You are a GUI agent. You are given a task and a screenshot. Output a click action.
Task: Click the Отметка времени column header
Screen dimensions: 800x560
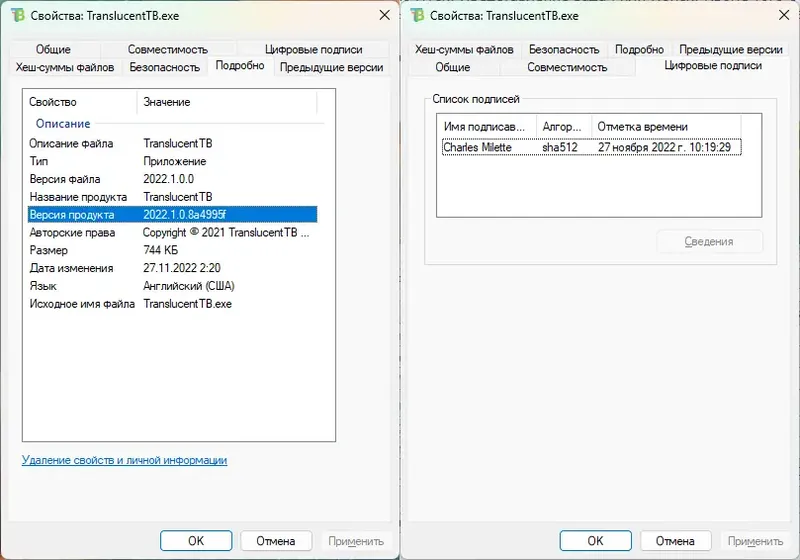pyautogui.click(x=642, y=127)
